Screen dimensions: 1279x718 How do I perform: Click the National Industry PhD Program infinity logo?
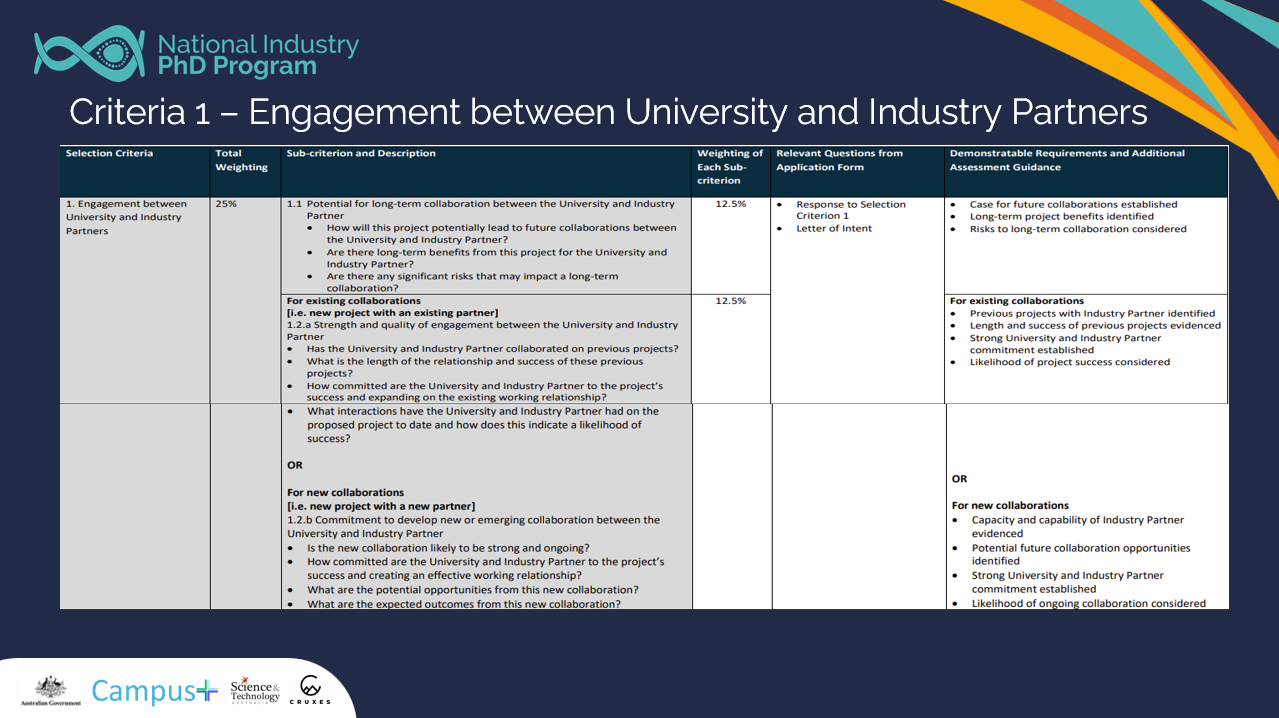pyautogui.click(x=91, y=53)
